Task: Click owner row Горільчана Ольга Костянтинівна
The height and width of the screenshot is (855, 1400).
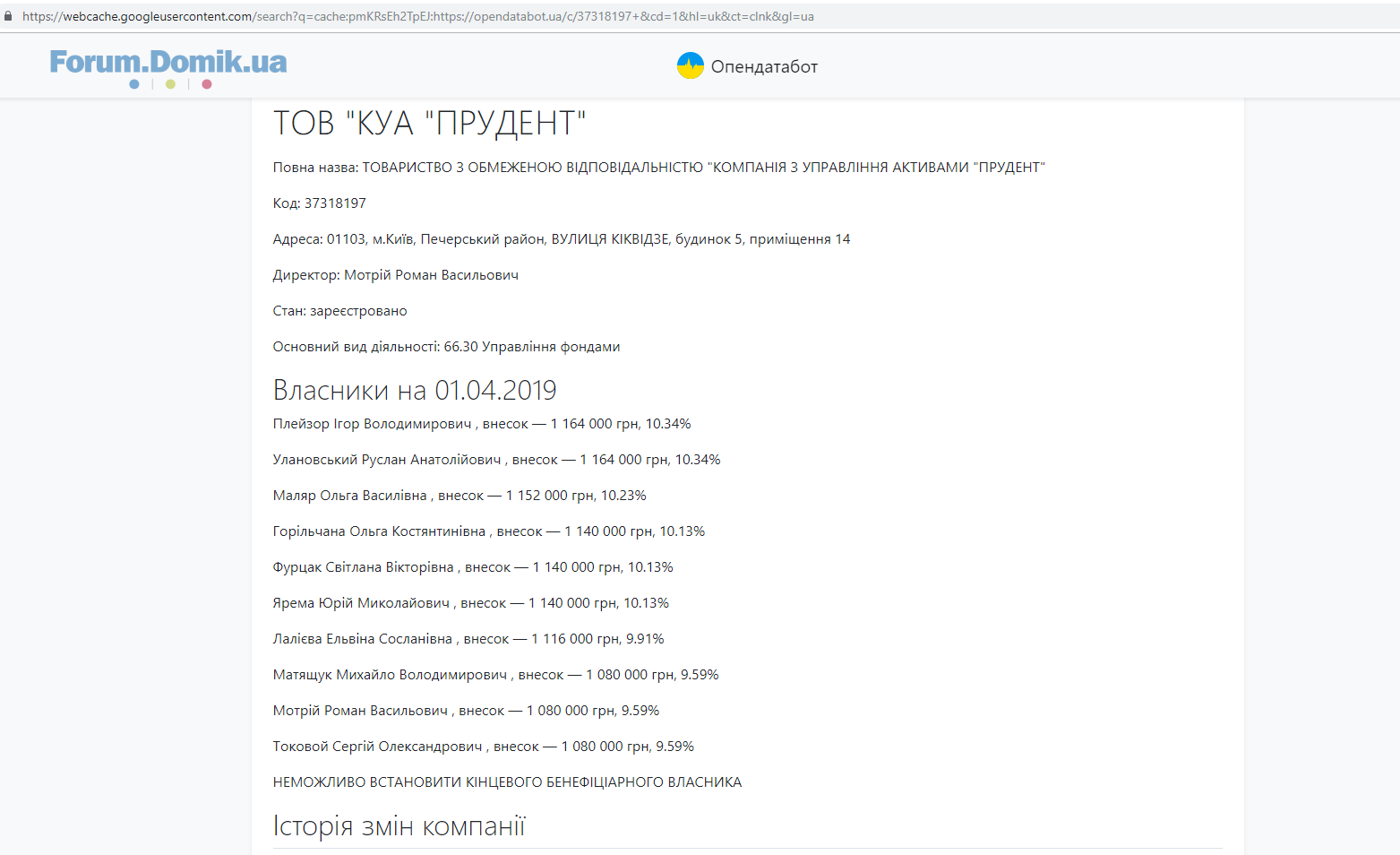Action: pos(489,531)
